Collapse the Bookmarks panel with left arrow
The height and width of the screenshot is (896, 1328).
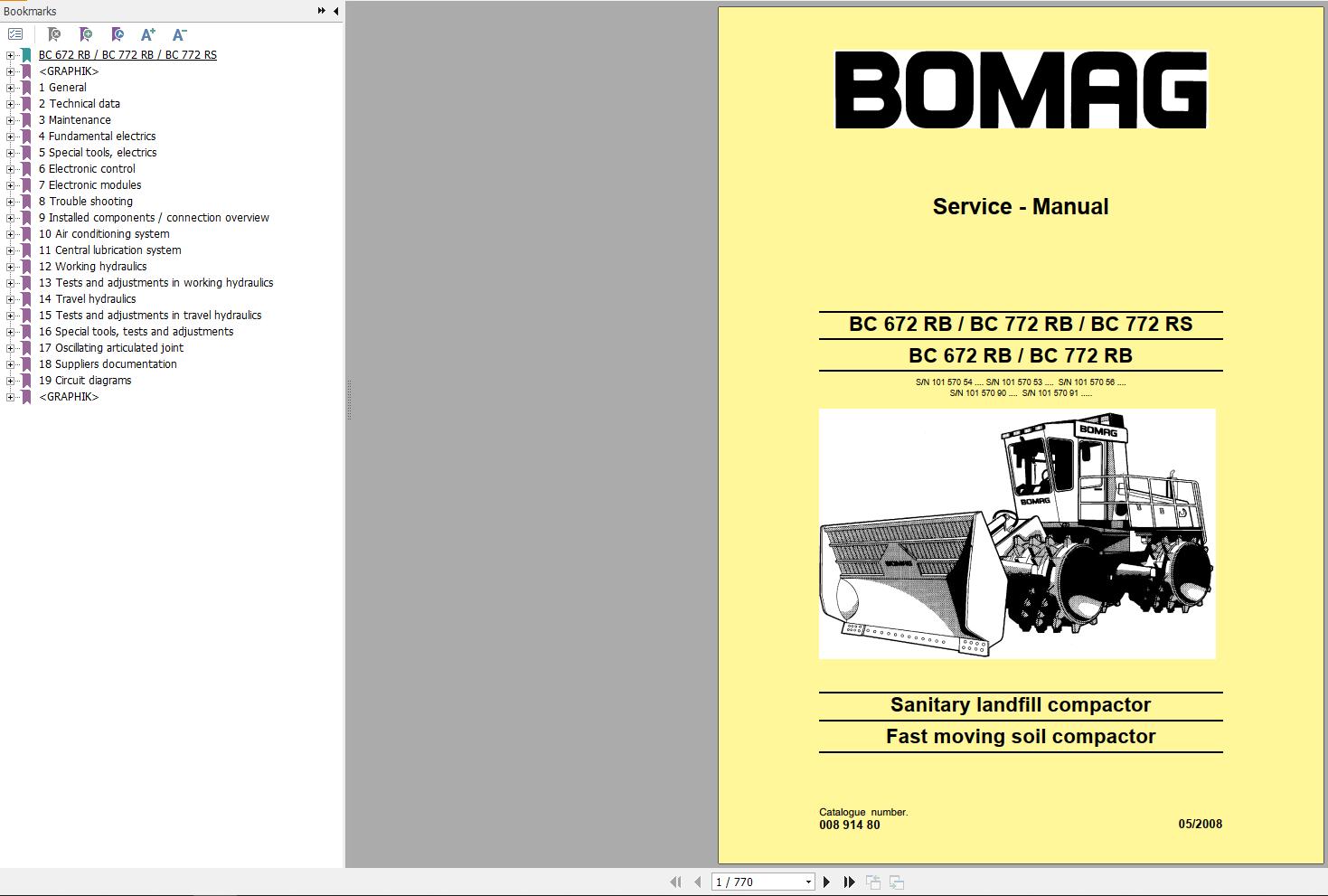335,11
